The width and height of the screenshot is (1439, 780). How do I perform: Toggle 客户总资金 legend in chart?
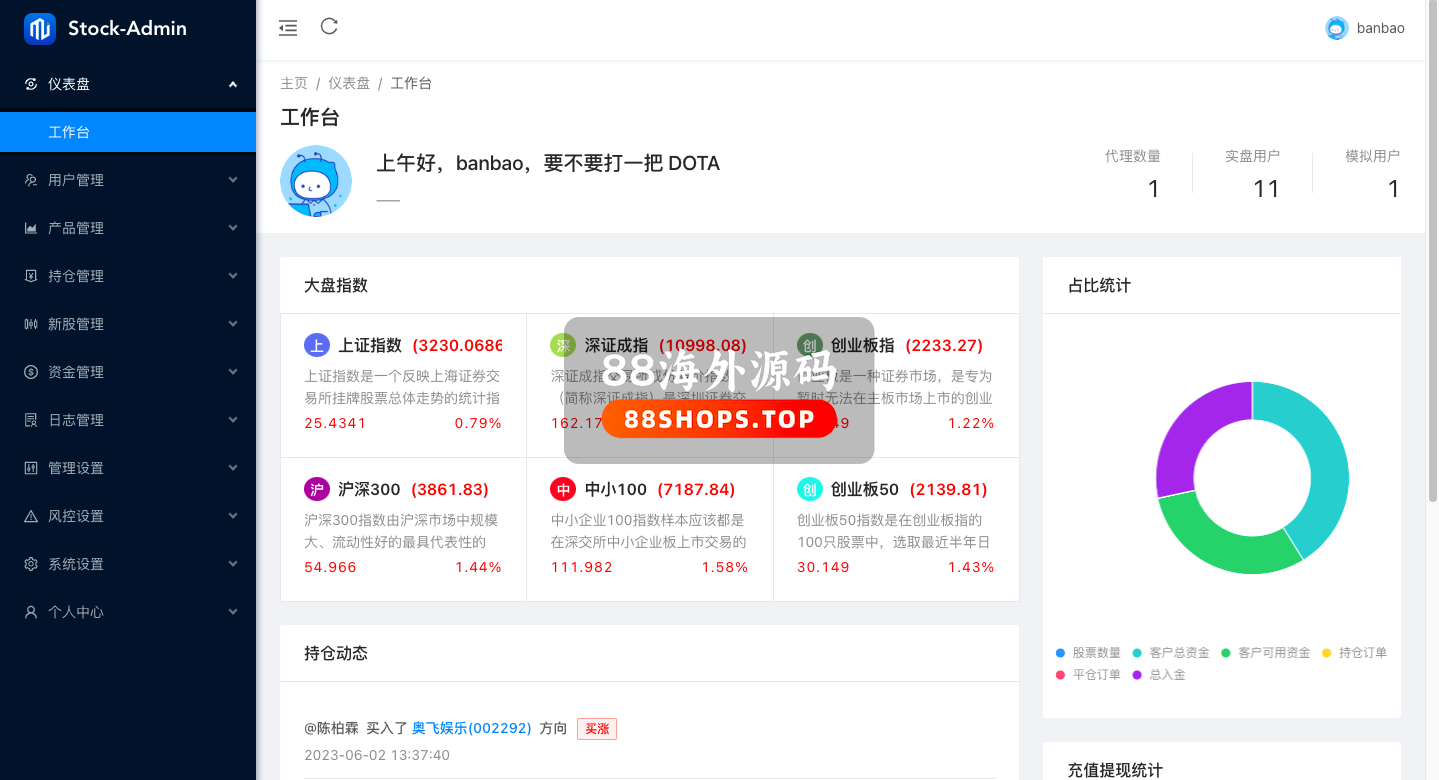1170,653
